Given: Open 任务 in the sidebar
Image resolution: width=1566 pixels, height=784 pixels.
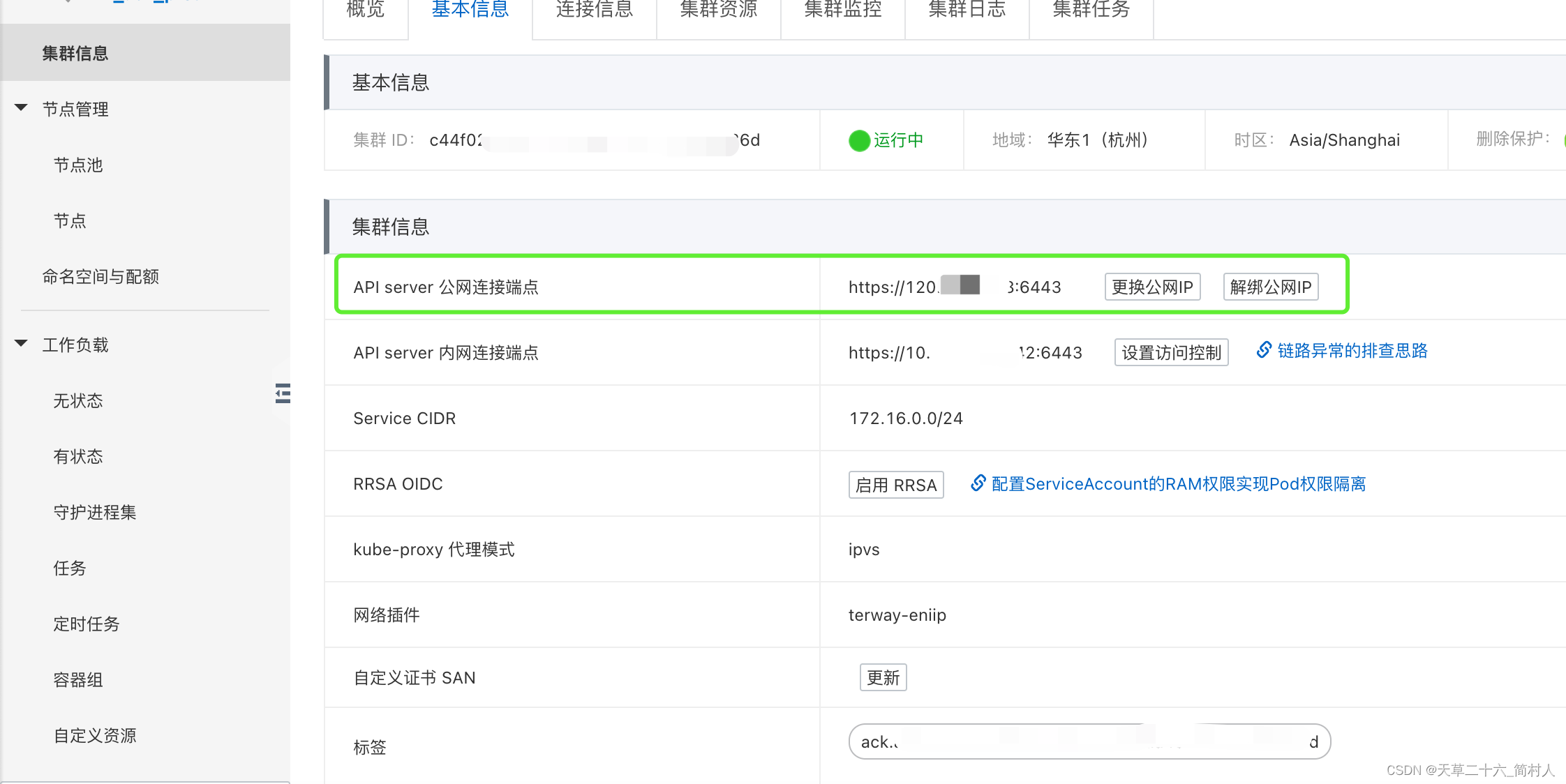Looking at the screenshot, I should tap(70, 568).
